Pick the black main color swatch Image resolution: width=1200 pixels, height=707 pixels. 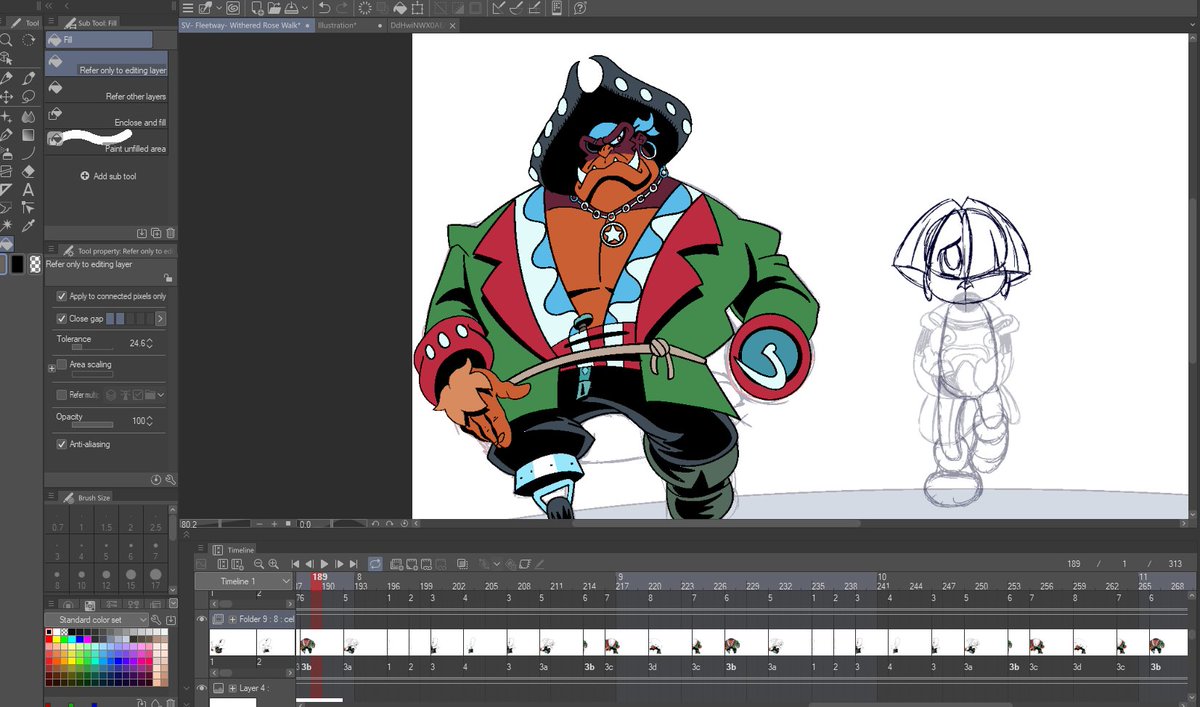coord(18,264)
